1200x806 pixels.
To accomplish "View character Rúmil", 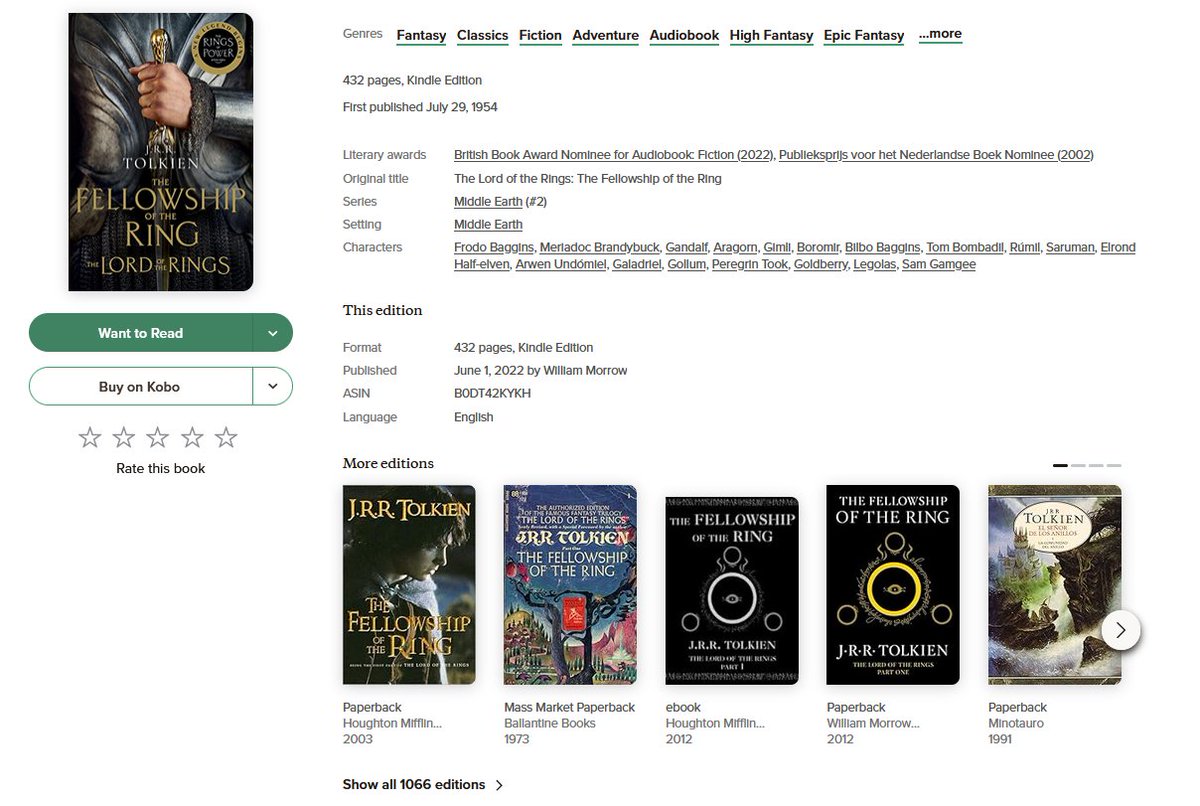I will (x=1024, y=248).
